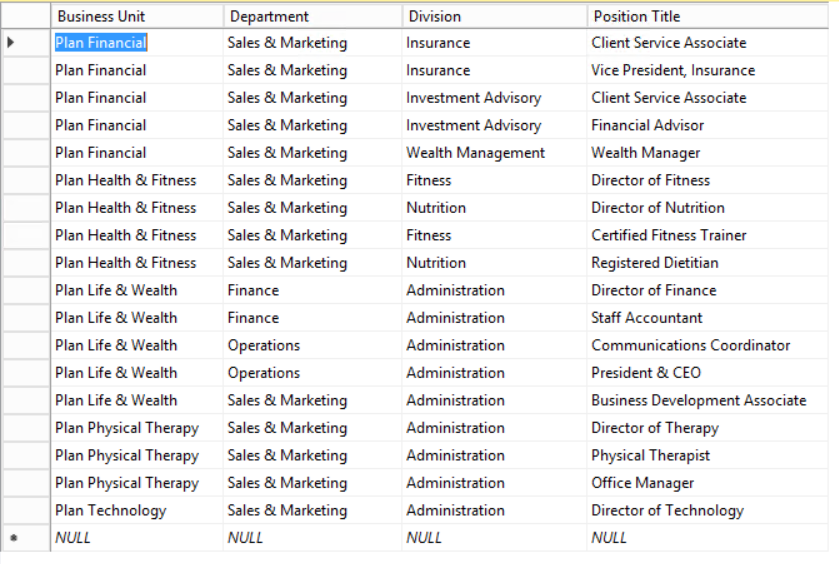
Task: Select the Vice President, Insurance cell
Action: tap(673, 71)
